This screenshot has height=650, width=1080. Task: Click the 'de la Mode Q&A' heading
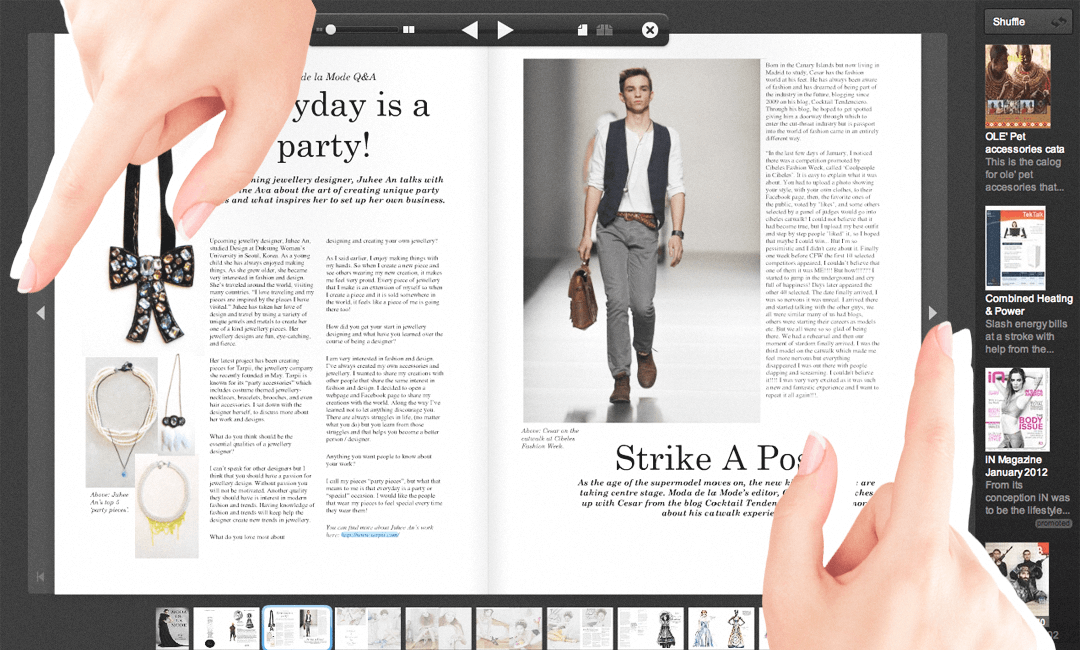pos(339,77)
